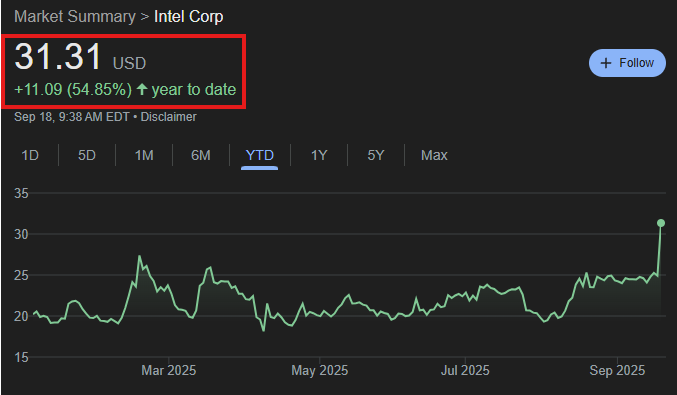Show the 5Y range chart

(x=376, y=155)
